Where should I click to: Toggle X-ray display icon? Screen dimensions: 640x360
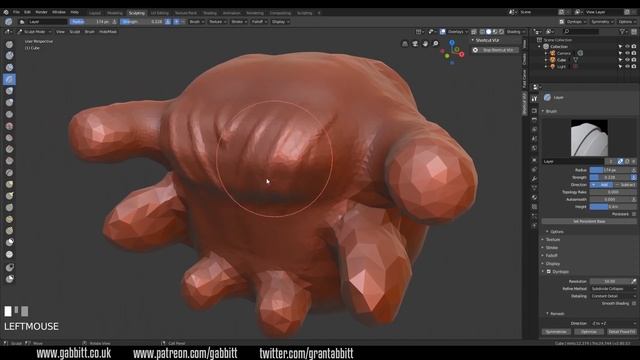[x=474, y=32]
